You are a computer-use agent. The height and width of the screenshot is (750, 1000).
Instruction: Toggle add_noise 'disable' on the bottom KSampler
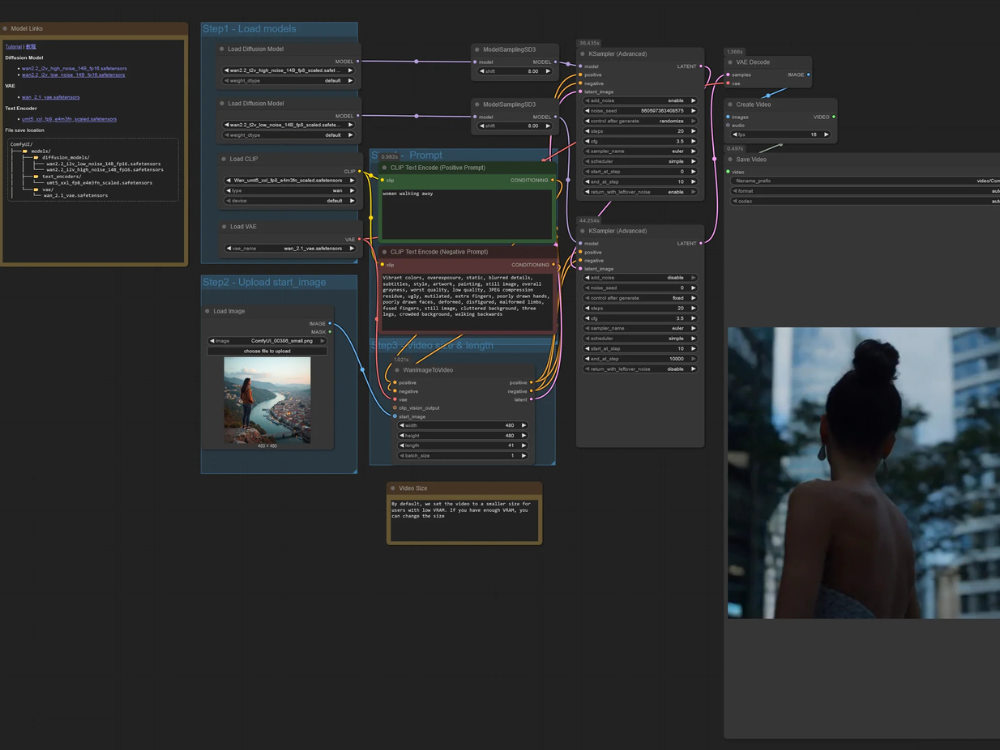pos(640,277)
